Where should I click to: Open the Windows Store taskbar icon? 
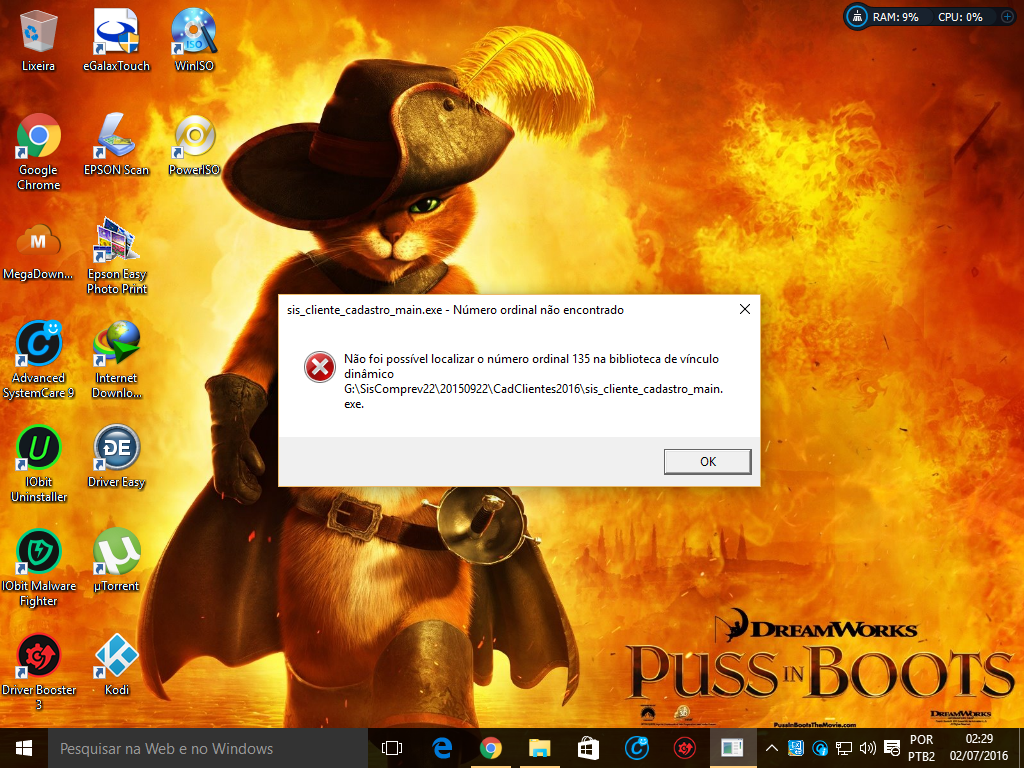pyautogui.click(x=588, y=748)
